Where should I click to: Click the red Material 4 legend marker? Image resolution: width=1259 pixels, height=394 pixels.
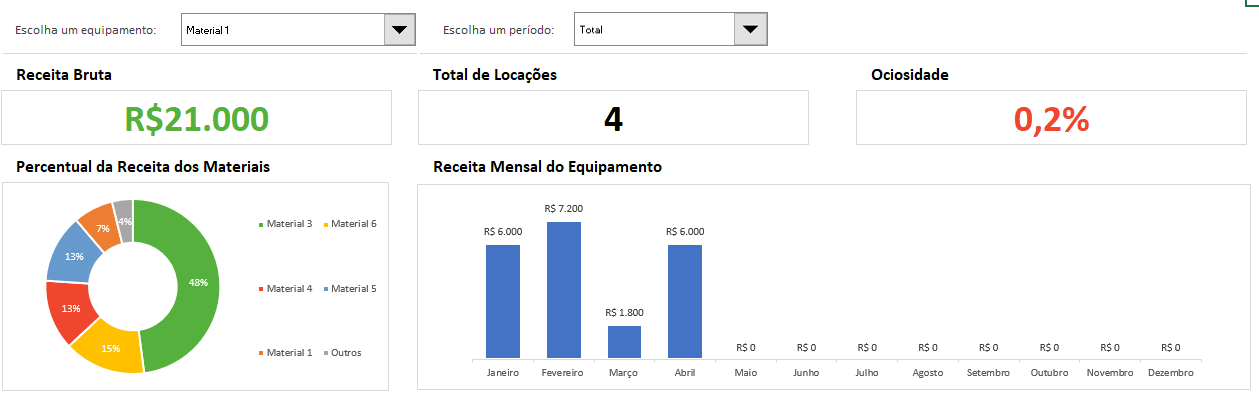(x=262, y=289)
